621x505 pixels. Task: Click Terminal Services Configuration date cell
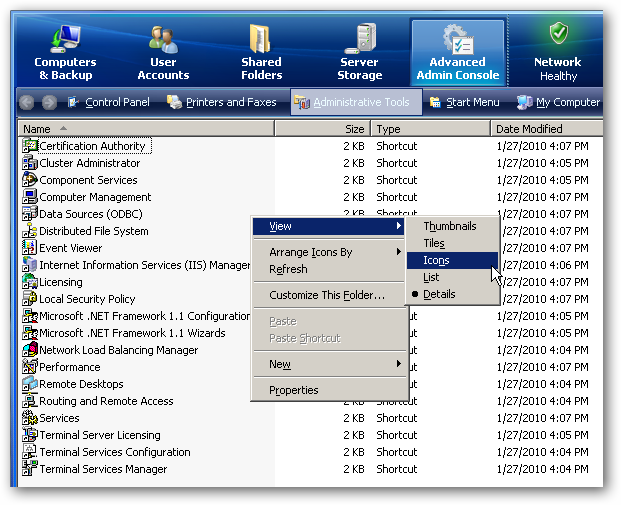542,452
